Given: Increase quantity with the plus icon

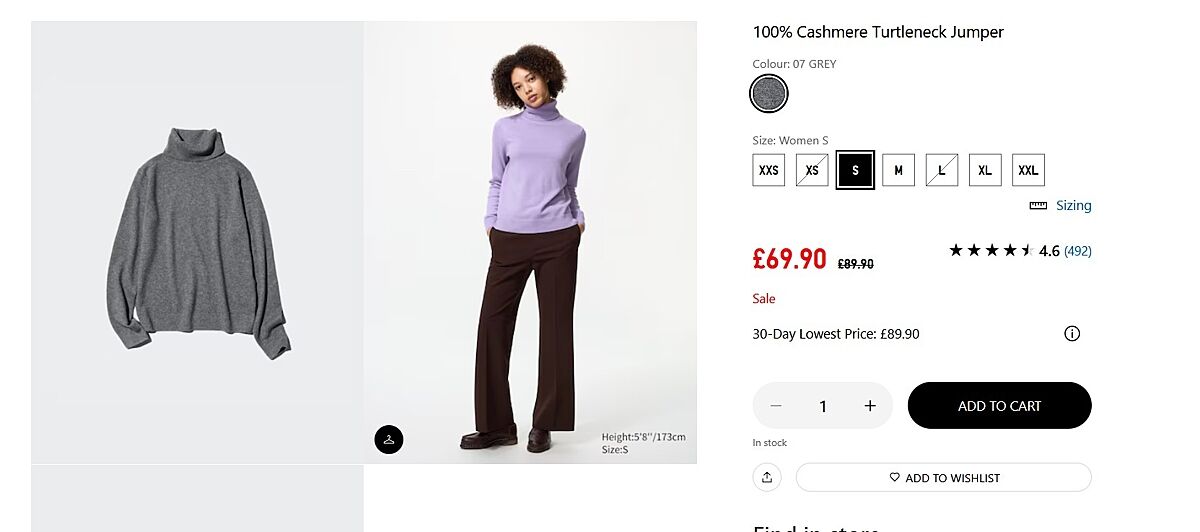Looking at the screenshot, I should 870,406.
